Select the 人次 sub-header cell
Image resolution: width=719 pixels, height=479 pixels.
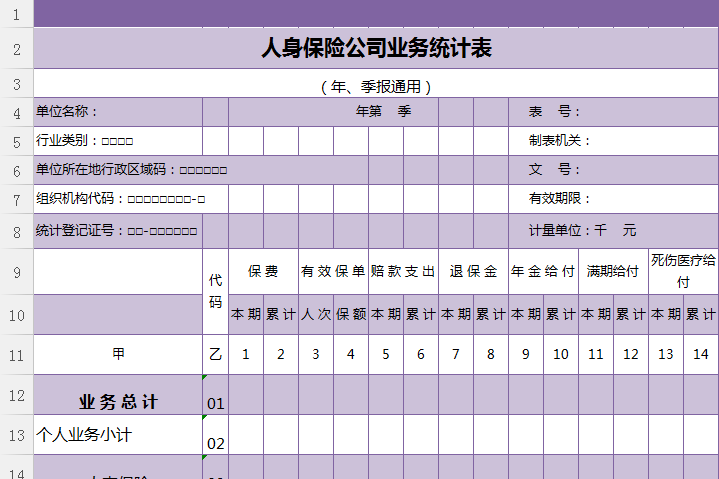coord(316,314)
